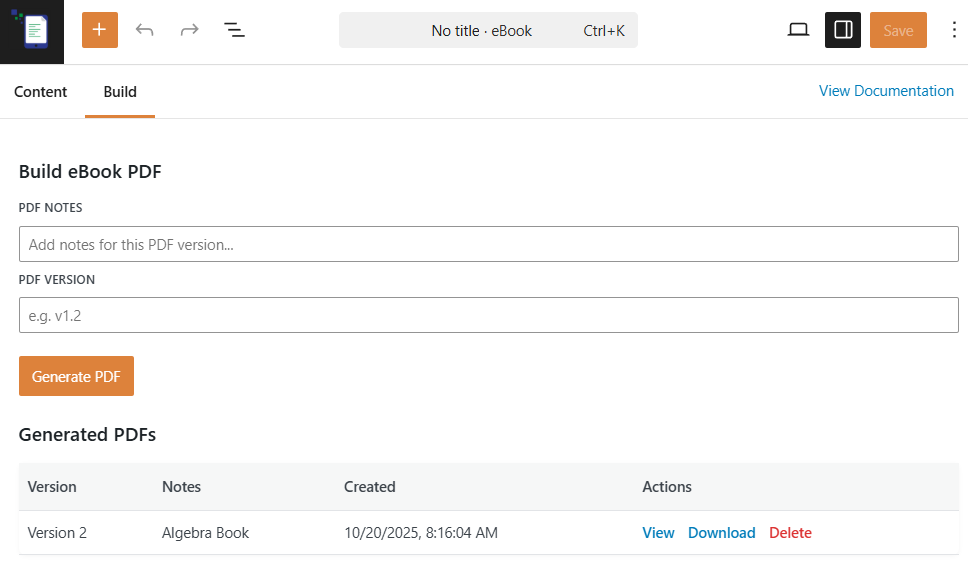Click the undo arrow icon
Image resolution: width=968 pixels, height=583 pixels.
145,30
